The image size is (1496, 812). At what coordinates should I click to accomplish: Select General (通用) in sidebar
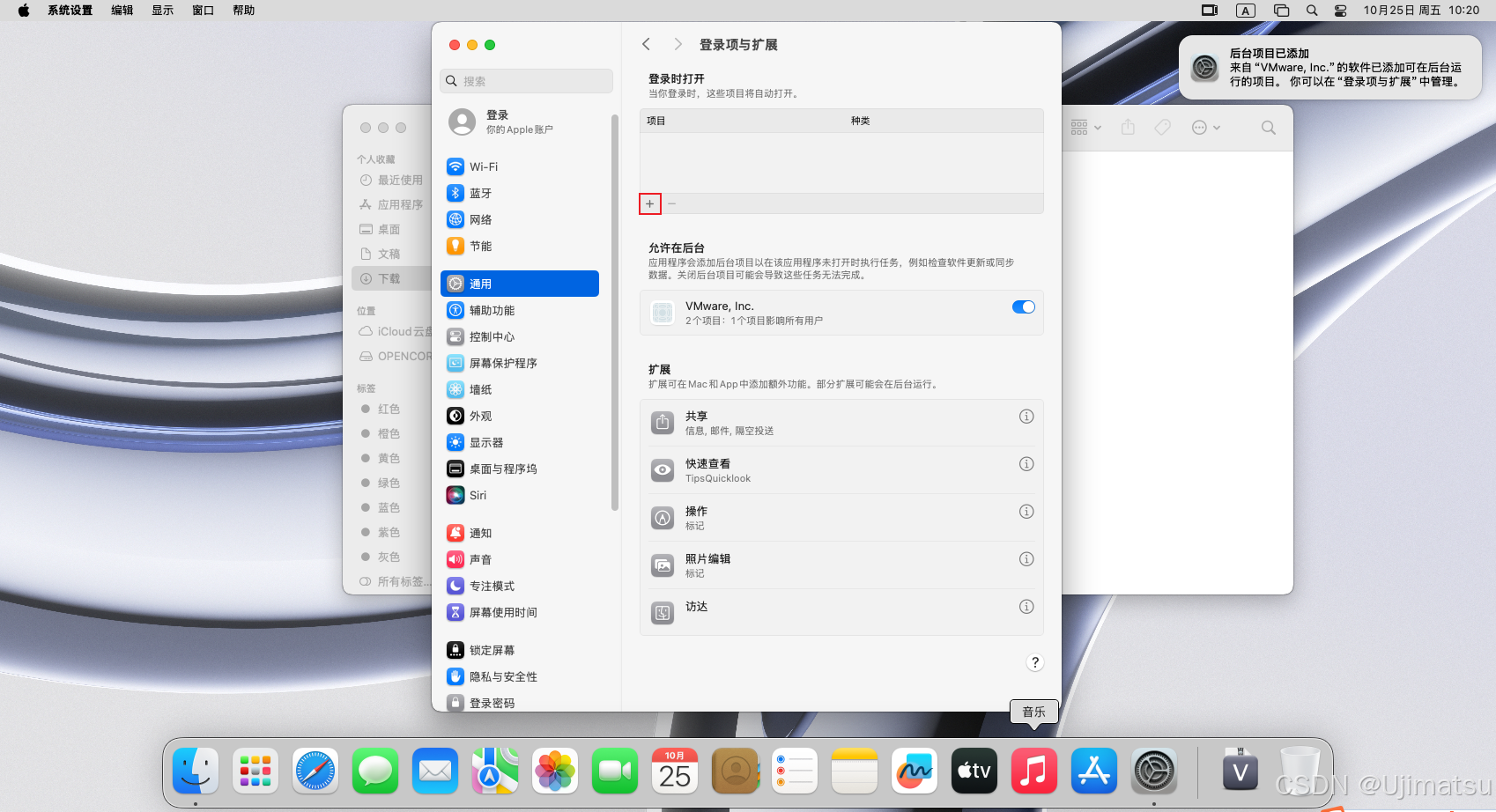520,284
